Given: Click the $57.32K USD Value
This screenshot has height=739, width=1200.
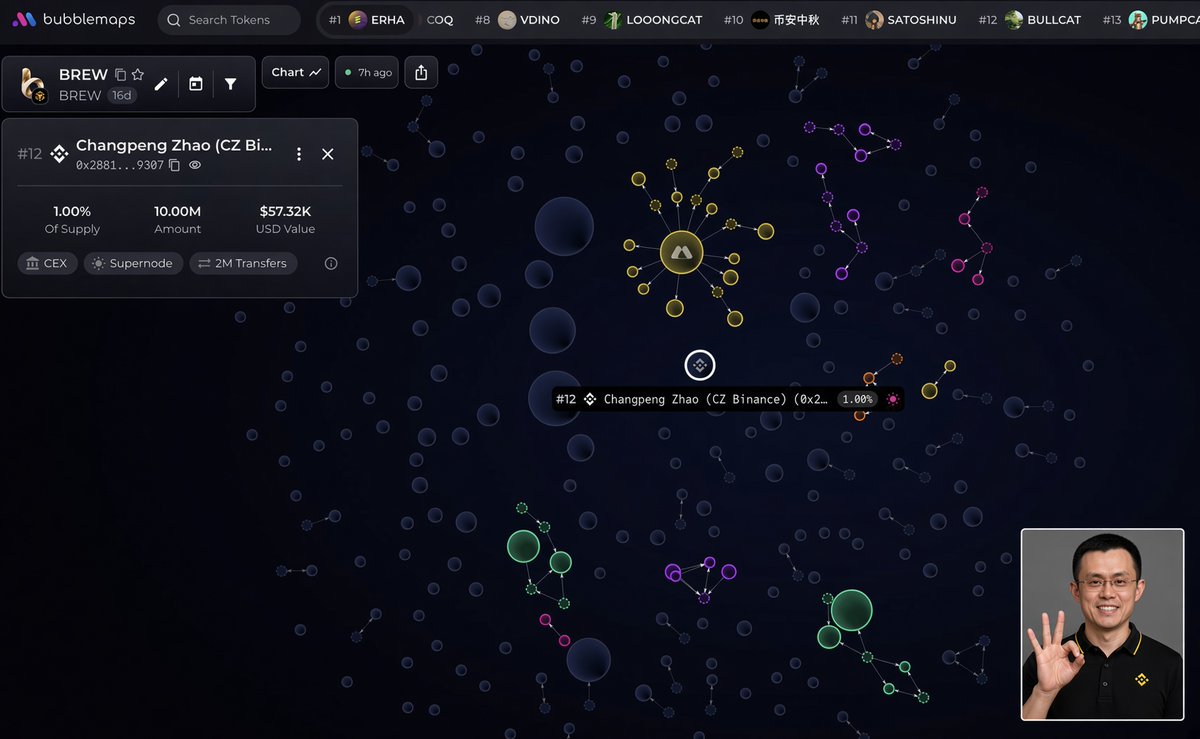Looking at the screenshot, I should coord(287,211).
